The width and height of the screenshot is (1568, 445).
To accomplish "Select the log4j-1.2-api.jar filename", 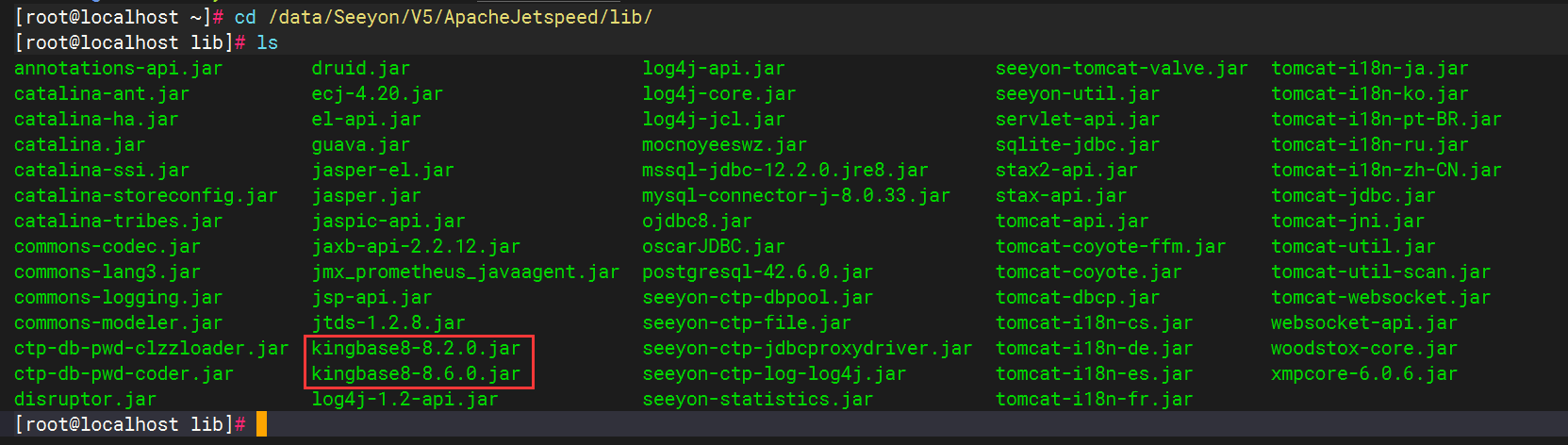I will click(x=404, y=400).
